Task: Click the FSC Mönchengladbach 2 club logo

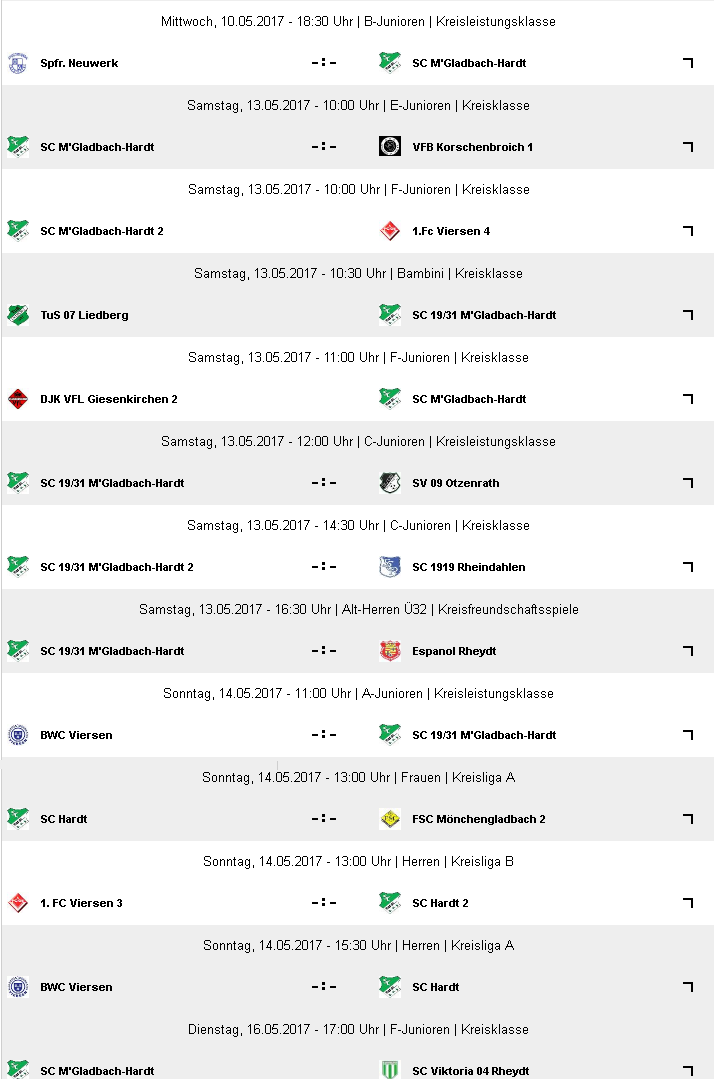Action: pyautogui.click(x=390, y=819)
